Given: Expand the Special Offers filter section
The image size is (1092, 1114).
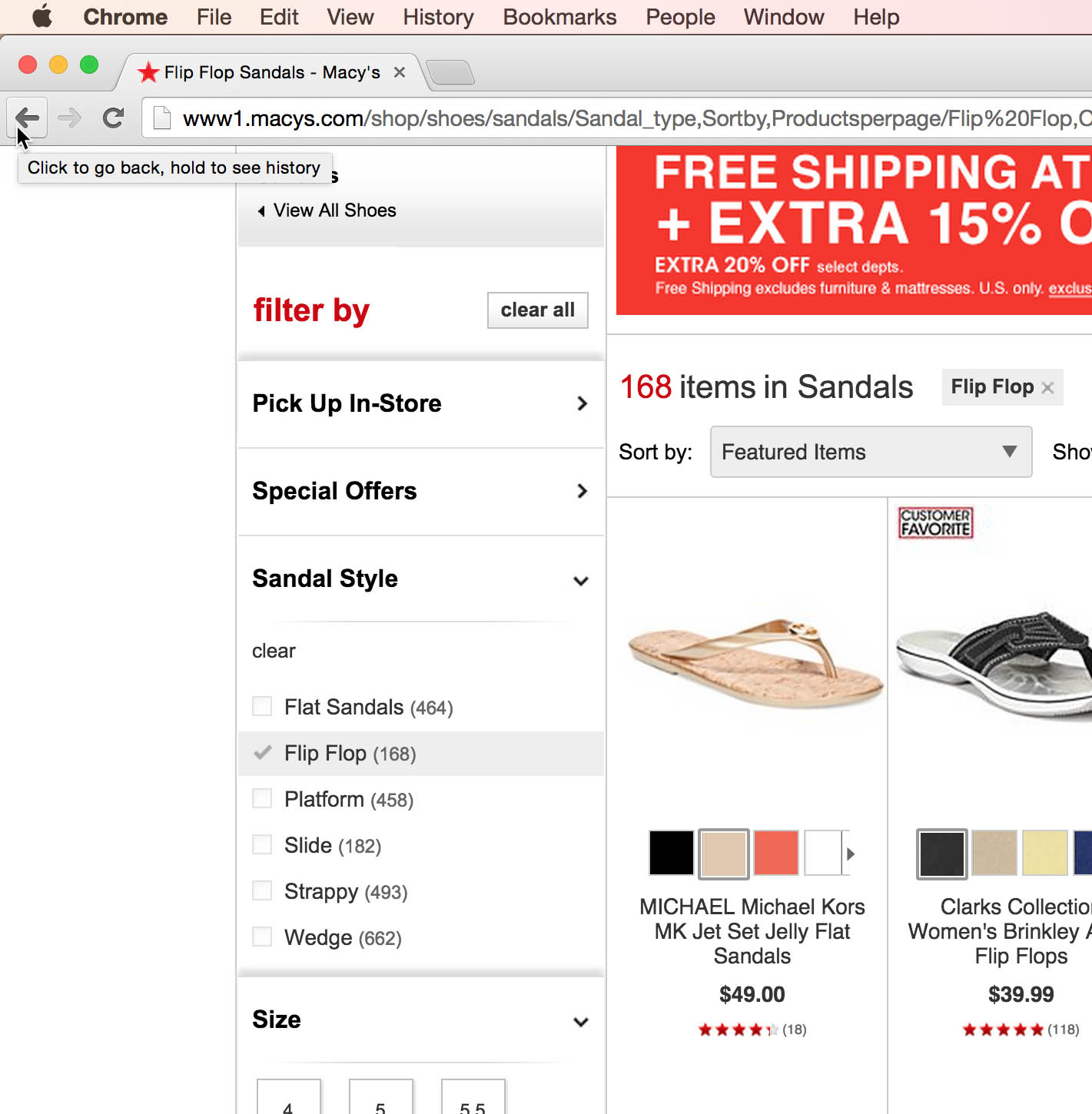Looking at the screenshot, I should click(420, 491).
